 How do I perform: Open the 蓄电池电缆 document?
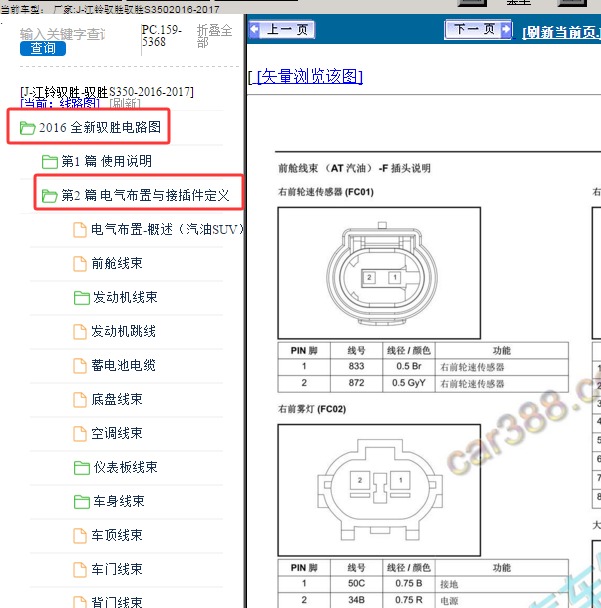123,365
